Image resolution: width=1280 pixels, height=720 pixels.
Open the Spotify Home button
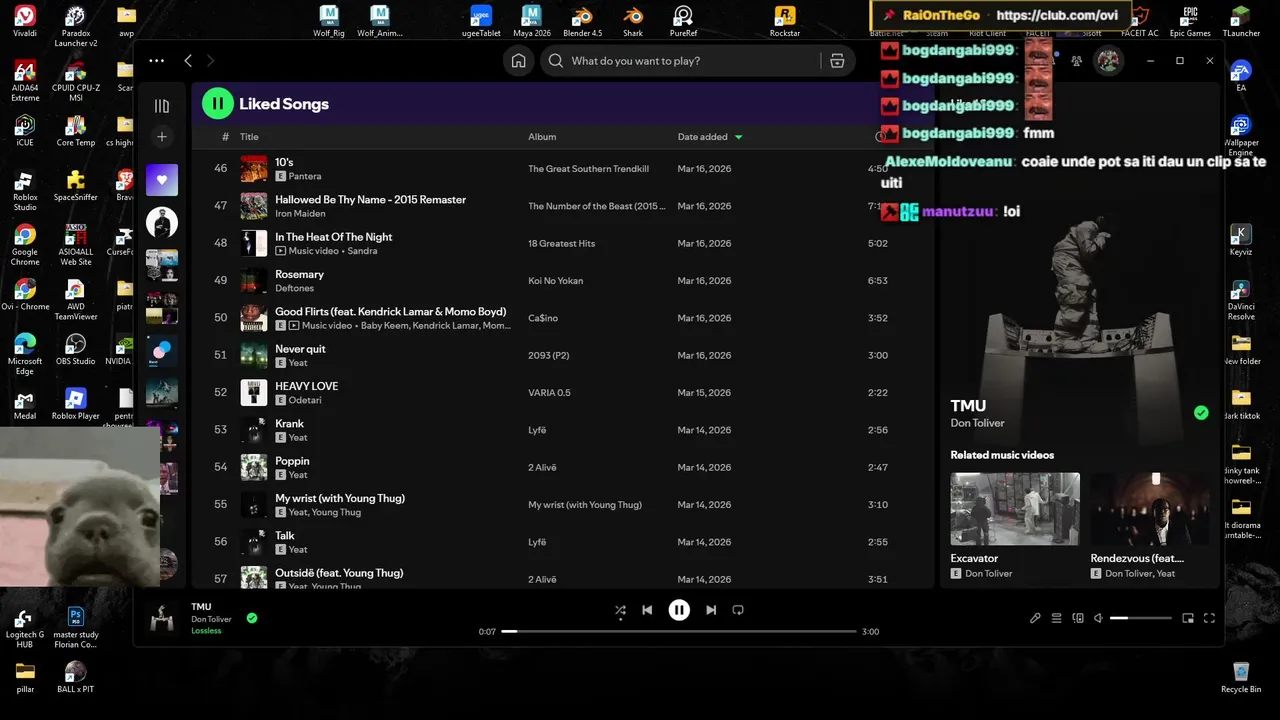pos(518,61)
